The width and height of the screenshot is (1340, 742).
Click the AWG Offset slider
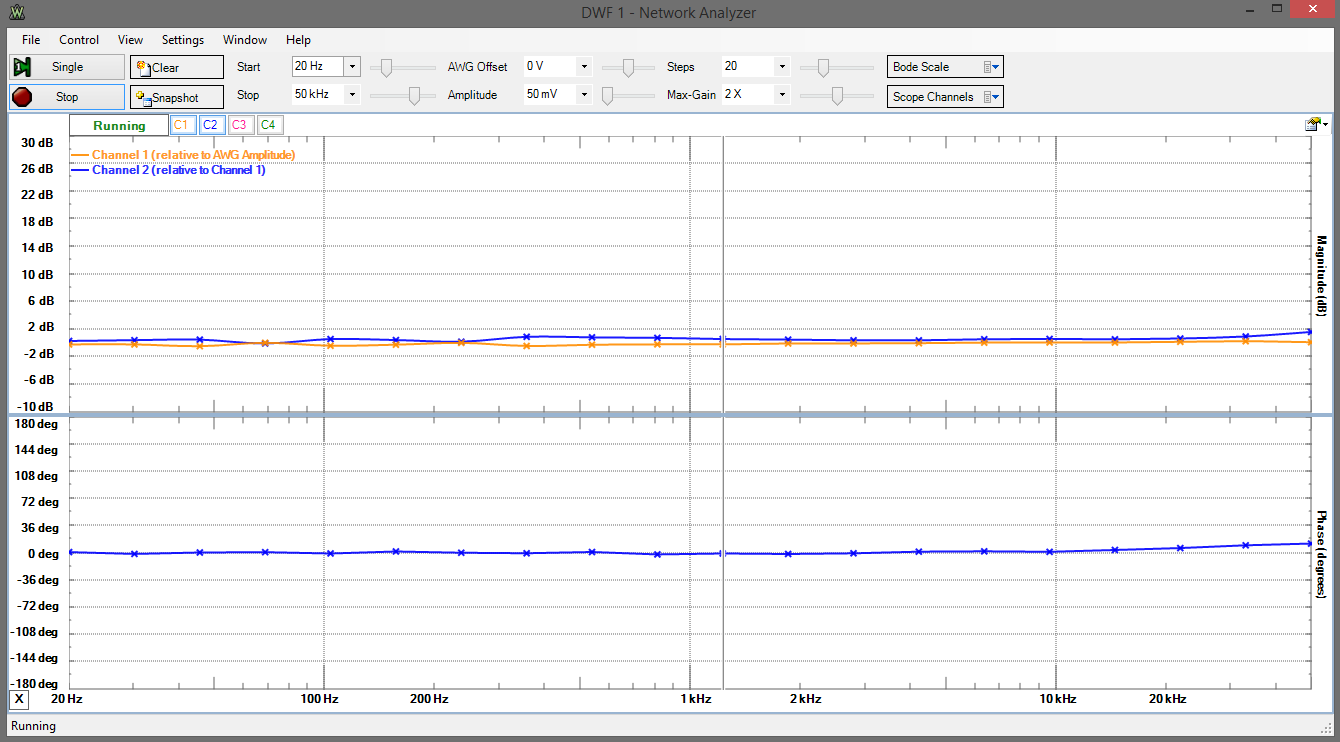[628, 67]
